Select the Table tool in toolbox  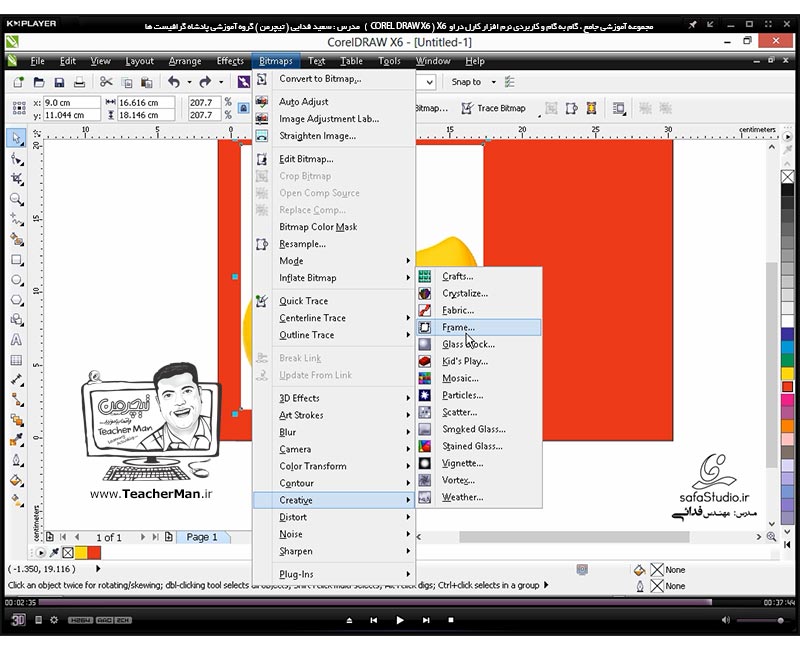point(17,360)
